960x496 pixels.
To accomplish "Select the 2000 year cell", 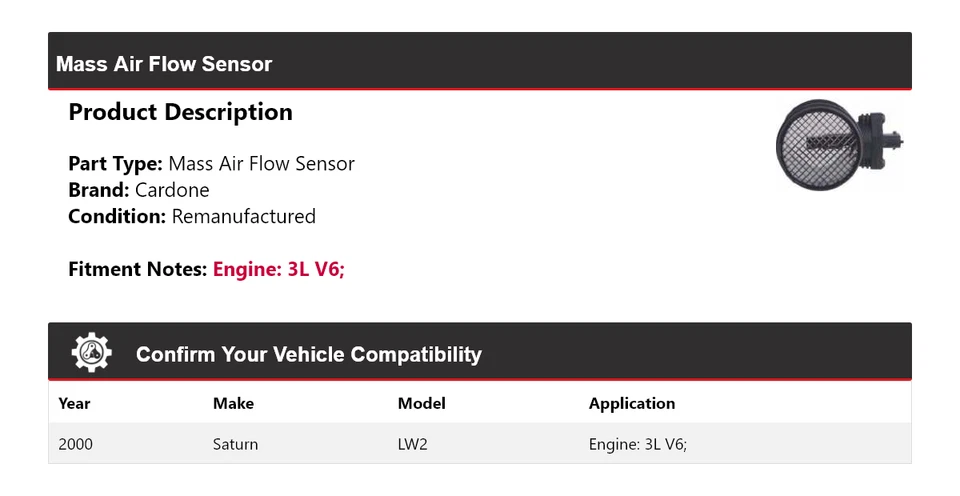I will coord(75,444).
